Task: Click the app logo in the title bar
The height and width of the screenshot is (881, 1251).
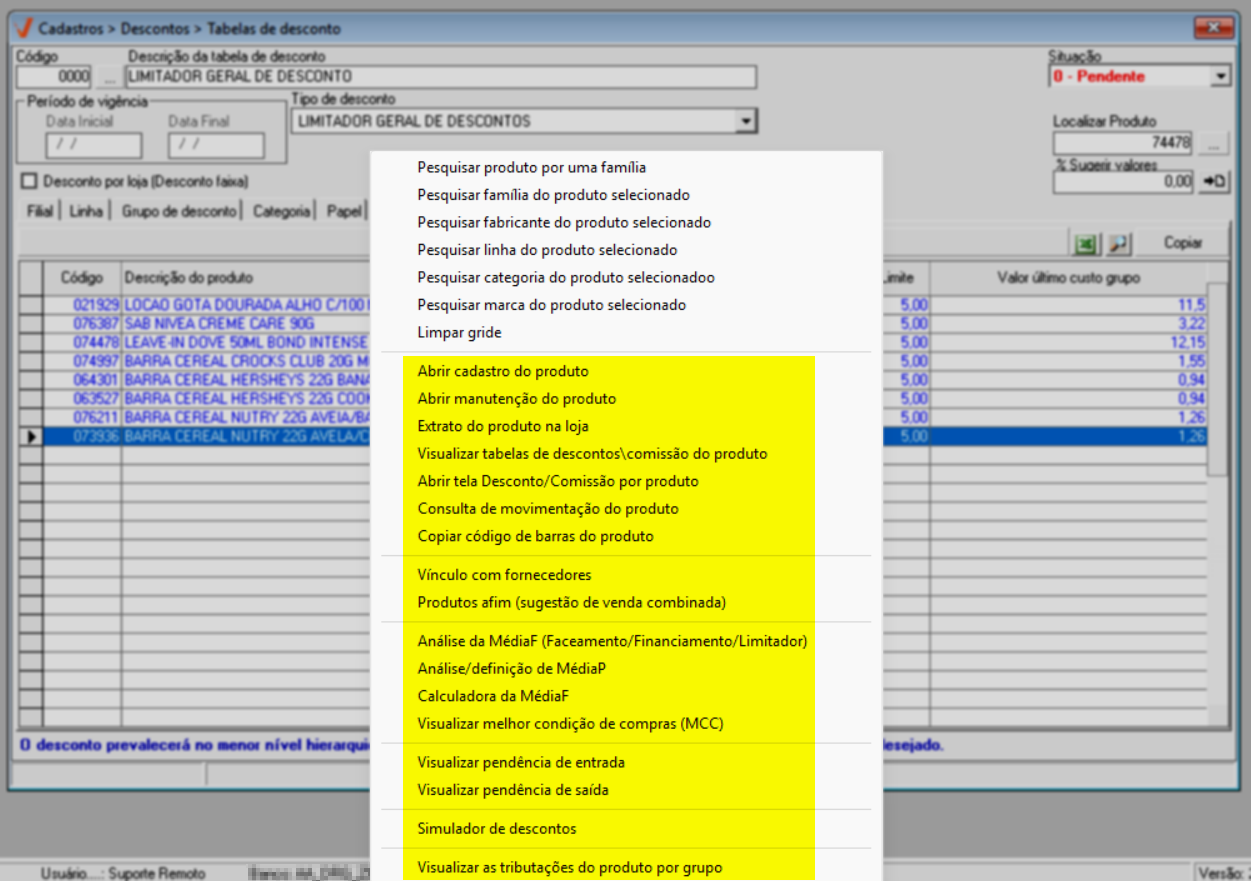Action: click(24, 29)
